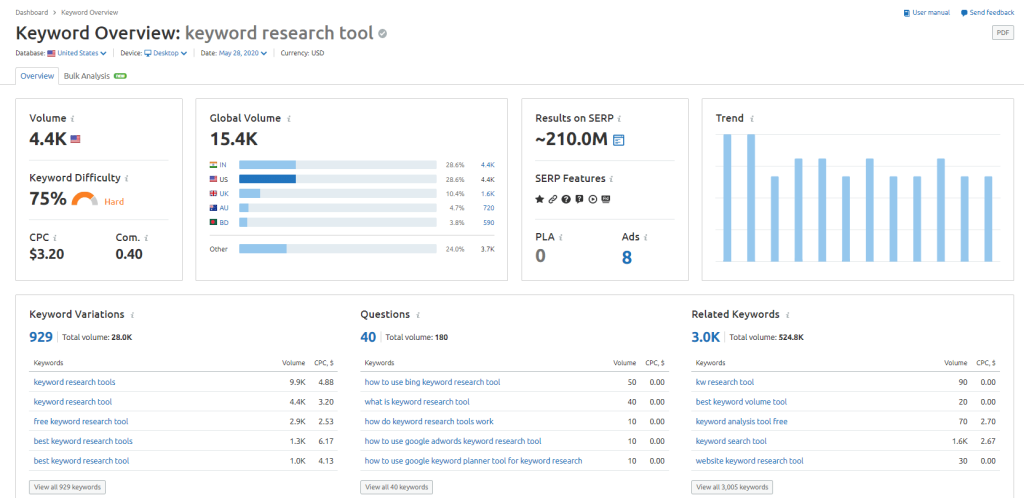Click the site links SERP feature icon
Viewport: 1024px width, 498px height.
553,199
